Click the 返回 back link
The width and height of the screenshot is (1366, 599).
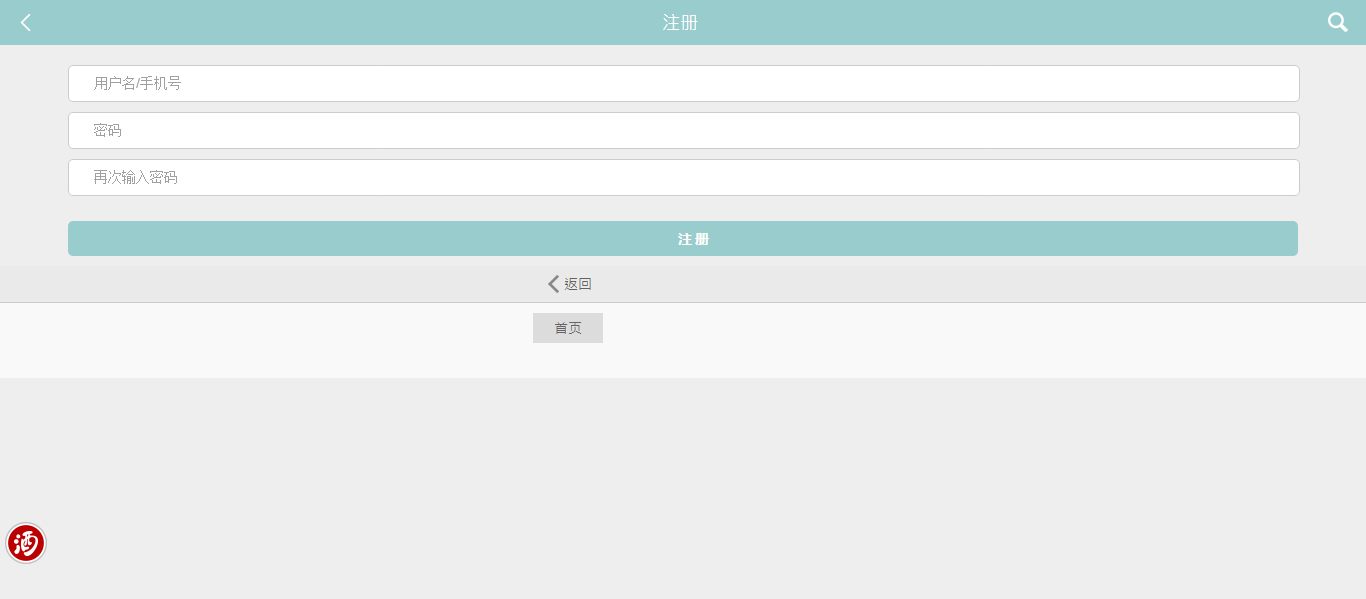[x=570, y=284]
